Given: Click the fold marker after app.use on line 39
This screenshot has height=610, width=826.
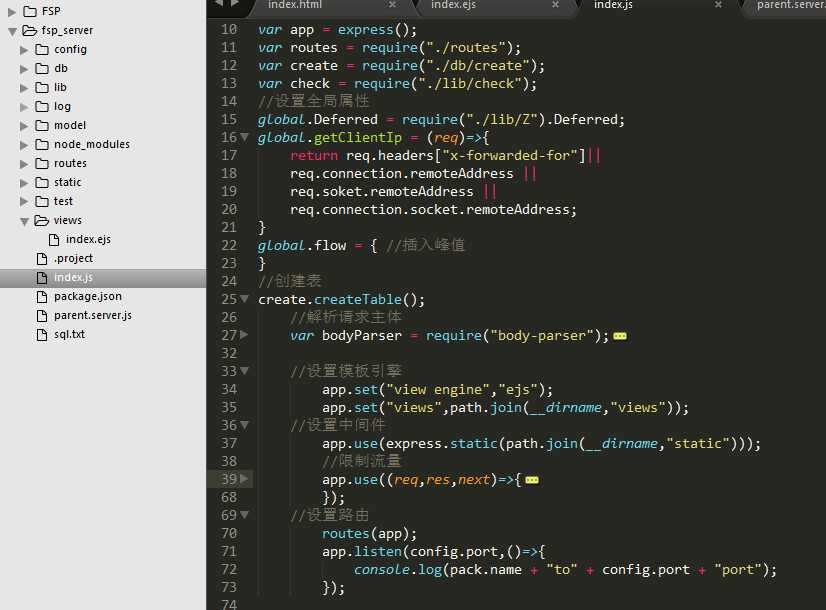Looking at the screenshot, I should (x=532, y=480).
